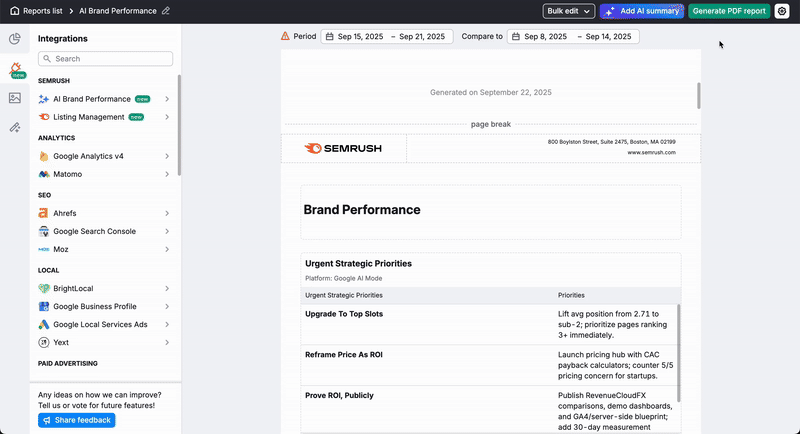Open the Compare to date range picker
The width and height of the screenshot is (800, 434).
tap(572, 36)
